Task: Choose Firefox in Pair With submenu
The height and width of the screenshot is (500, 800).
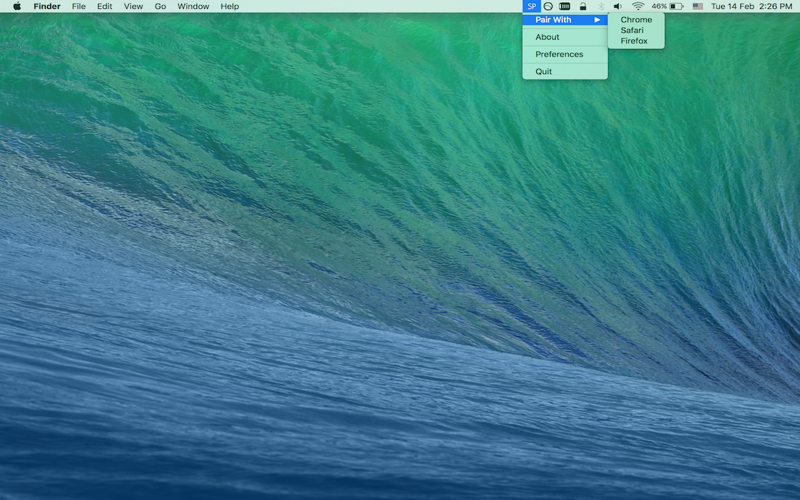Action: pyautogui.click(x=636, y=41)
